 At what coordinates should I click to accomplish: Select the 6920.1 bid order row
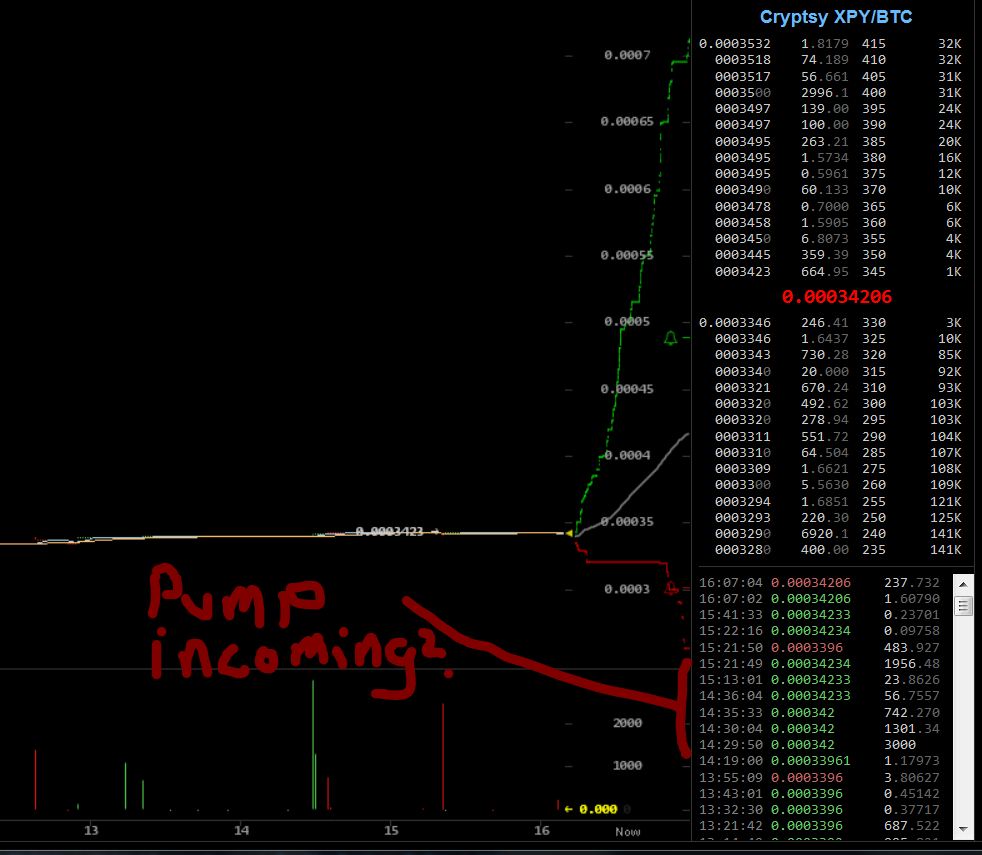[830, 534]
